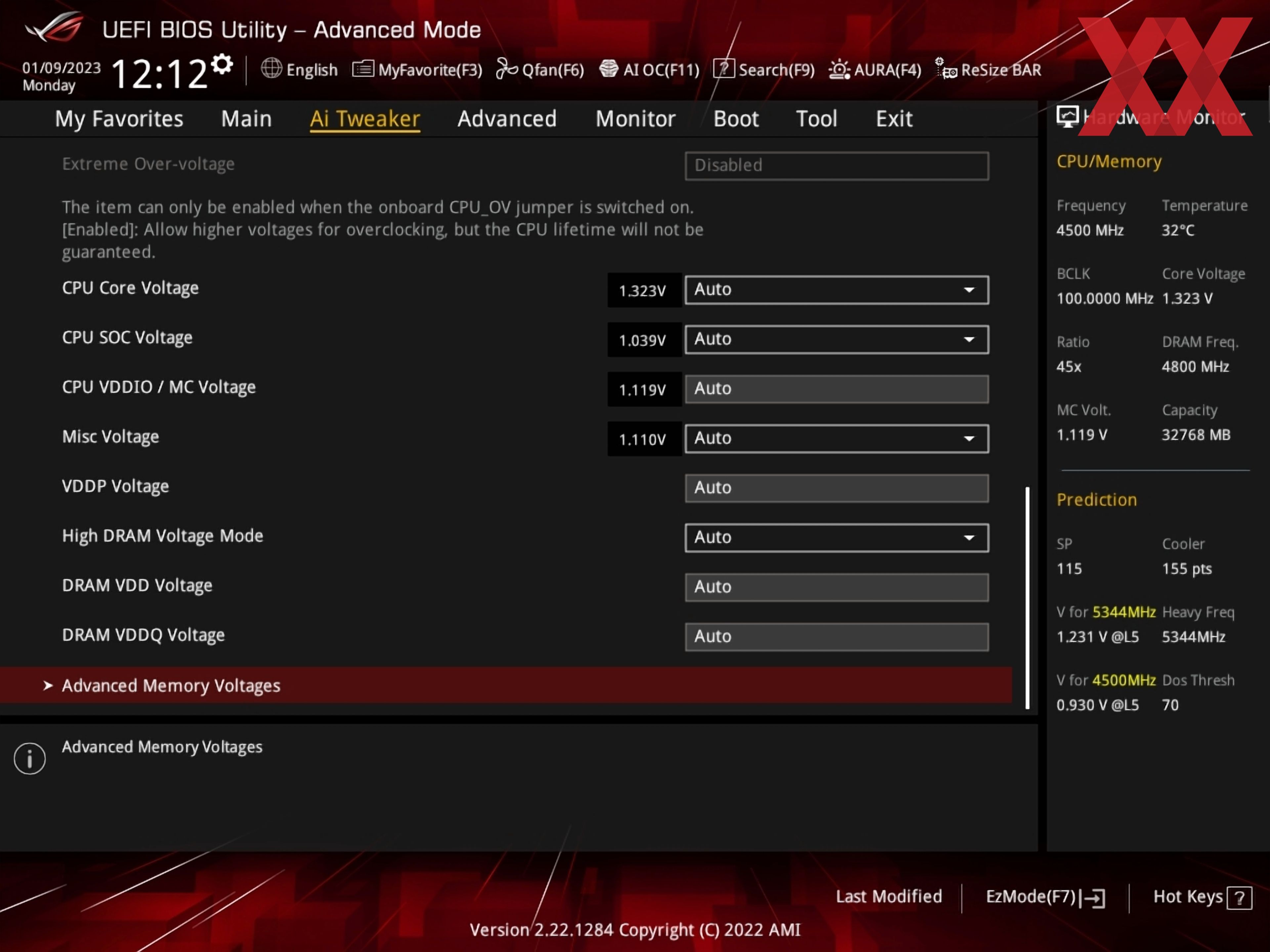Open Qfan(F6) fan control icon

click(506, 69)
